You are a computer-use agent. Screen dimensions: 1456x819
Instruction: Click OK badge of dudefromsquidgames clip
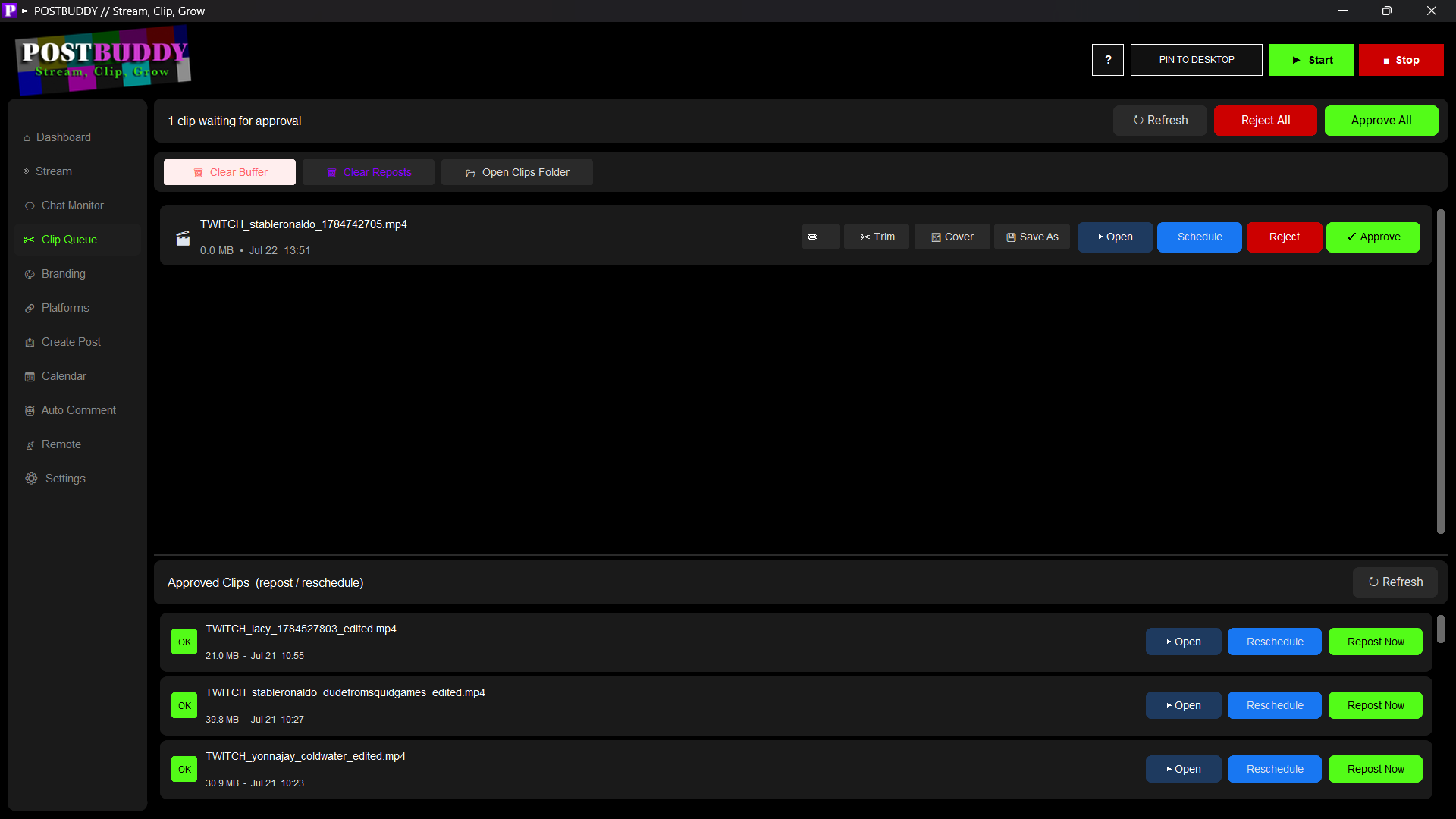pyautogui.click(x=184, y=705)
